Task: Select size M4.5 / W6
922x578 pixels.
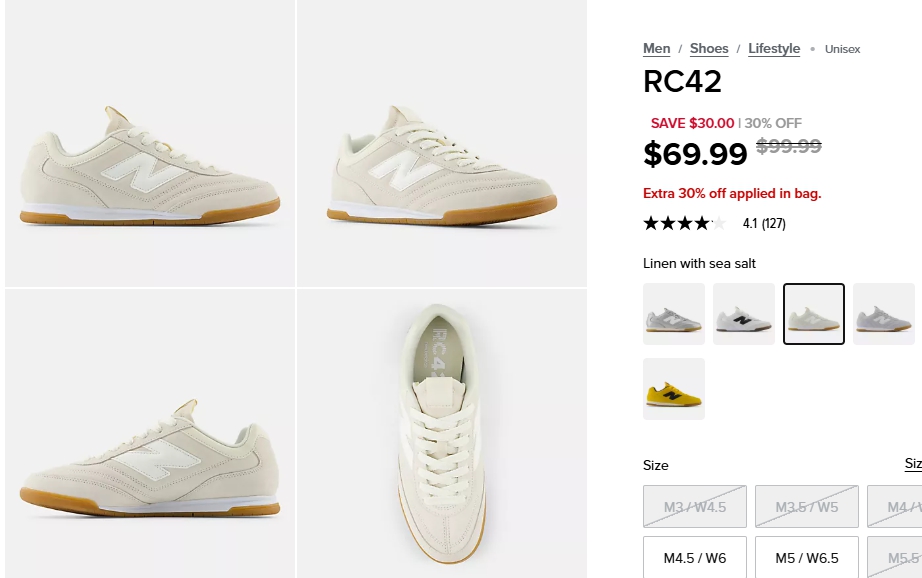Action: tap(695, 558)
